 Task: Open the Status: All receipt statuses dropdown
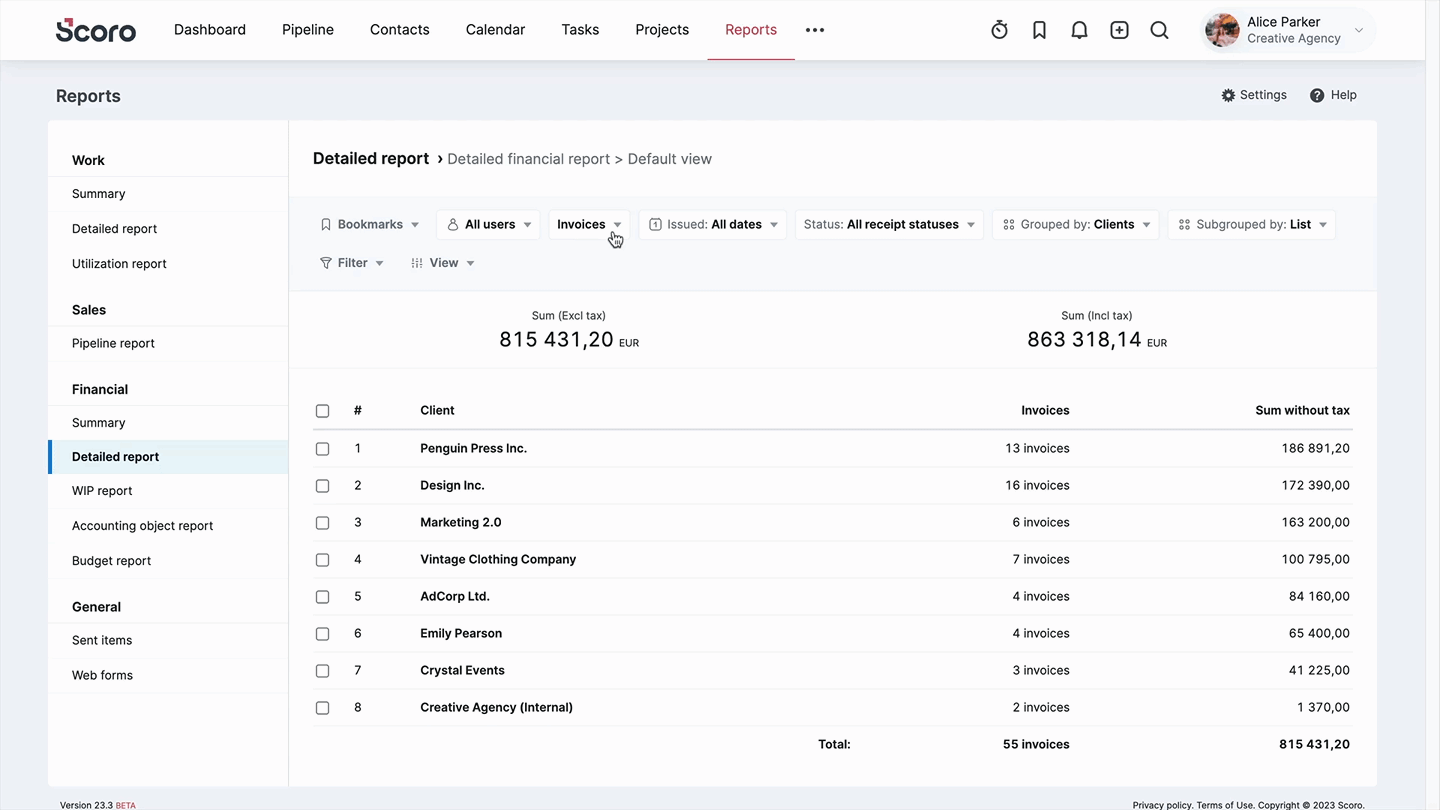click(889, 224)
